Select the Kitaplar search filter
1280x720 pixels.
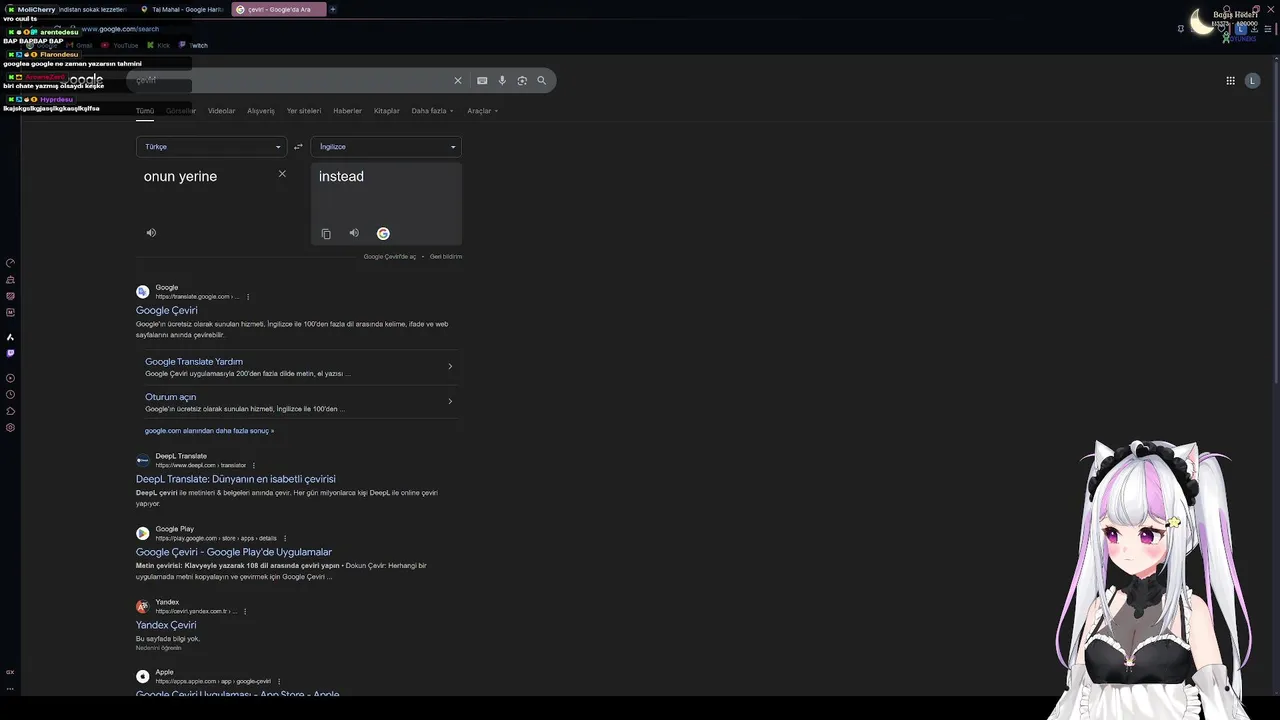[x=386, y=111]
